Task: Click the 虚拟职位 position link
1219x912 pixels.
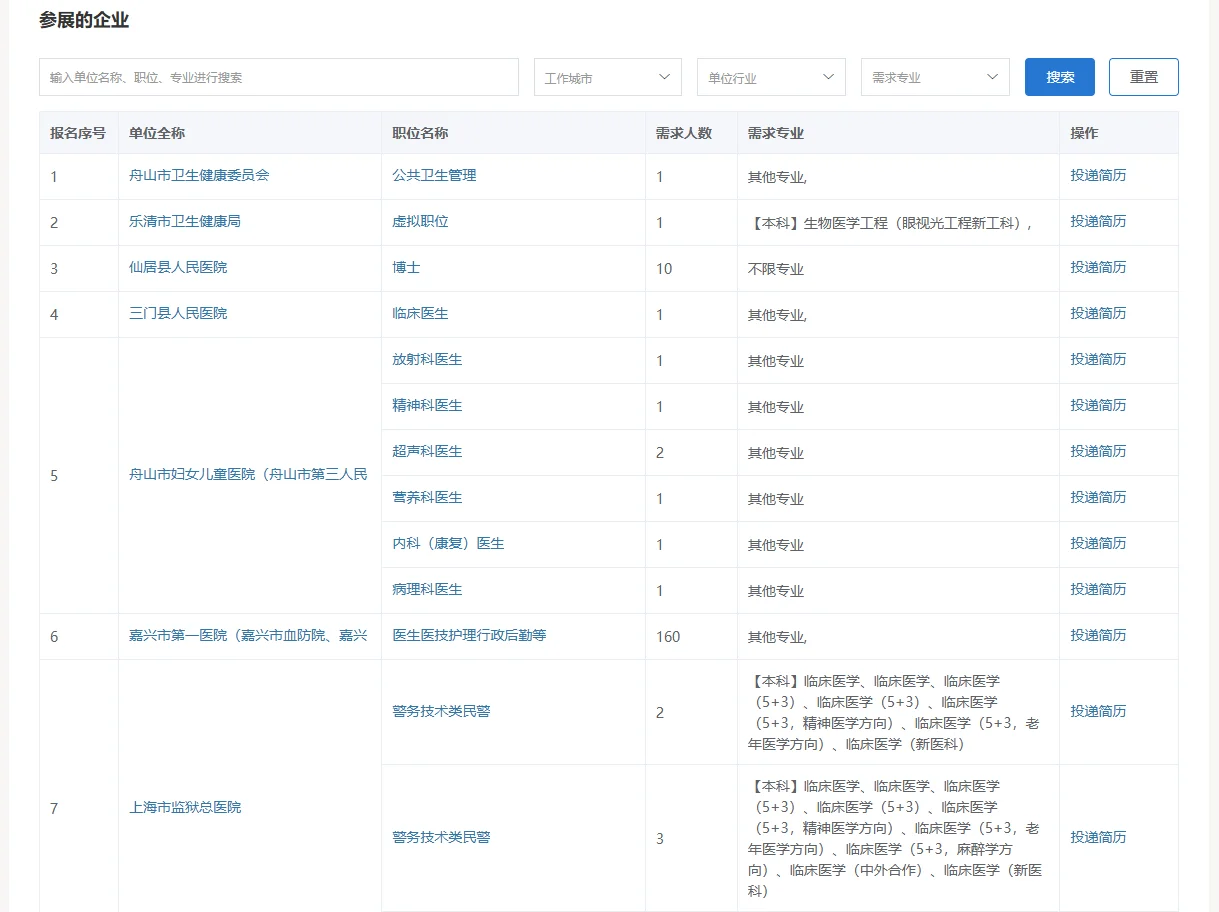Action: click(419, 222)
